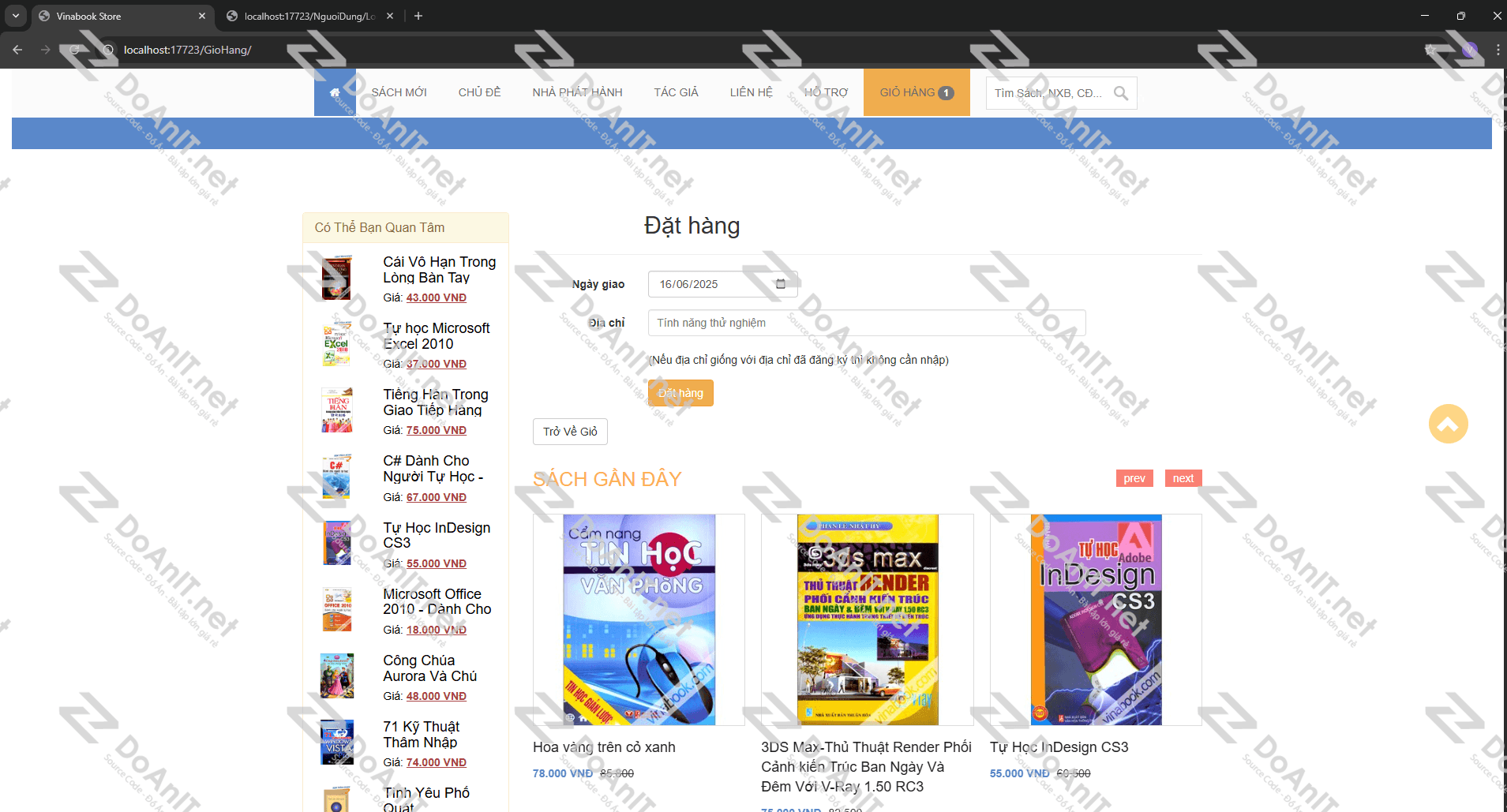Click sidebar InDesign CS3 small thumbnail
The image size is (1507, 812).
click(x=337, y=543)
